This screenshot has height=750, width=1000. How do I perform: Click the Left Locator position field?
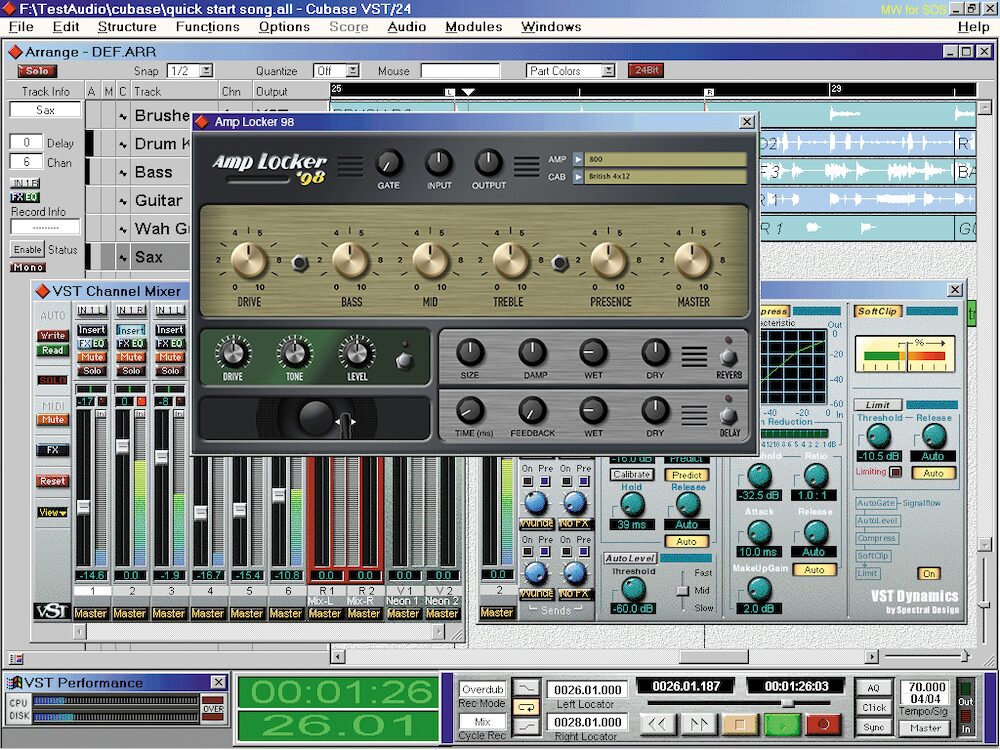tap(587, 690)
